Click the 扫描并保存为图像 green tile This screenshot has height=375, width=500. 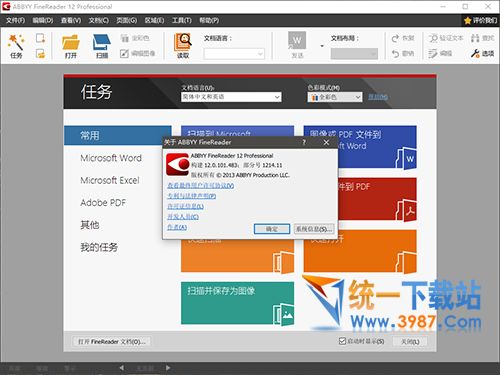pyautogui.click(x=237, y=303)
